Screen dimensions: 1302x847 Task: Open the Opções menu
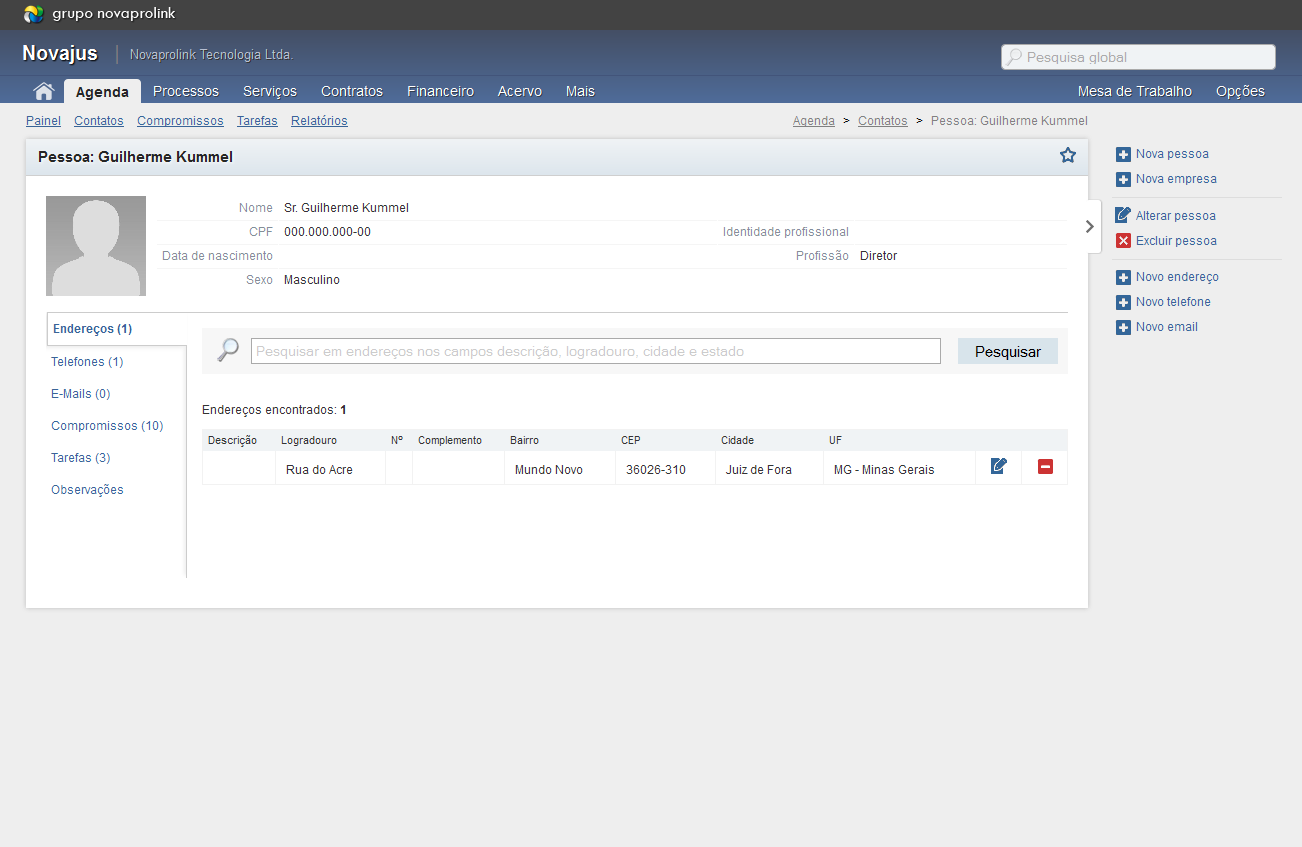[x=1240, y=91]
